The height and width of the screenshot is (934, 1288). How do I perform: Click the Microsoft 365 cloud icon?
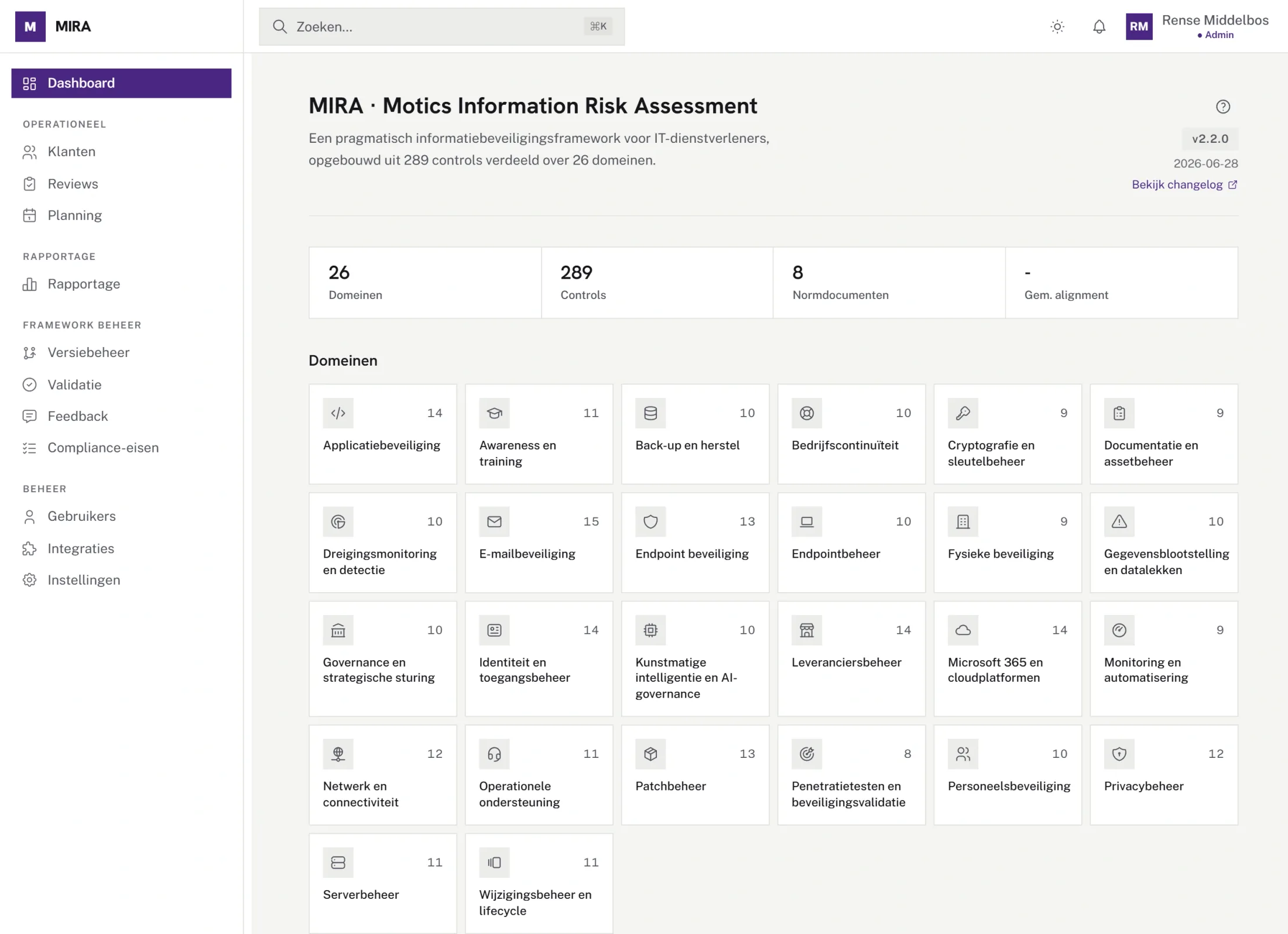tap(963, 630)
